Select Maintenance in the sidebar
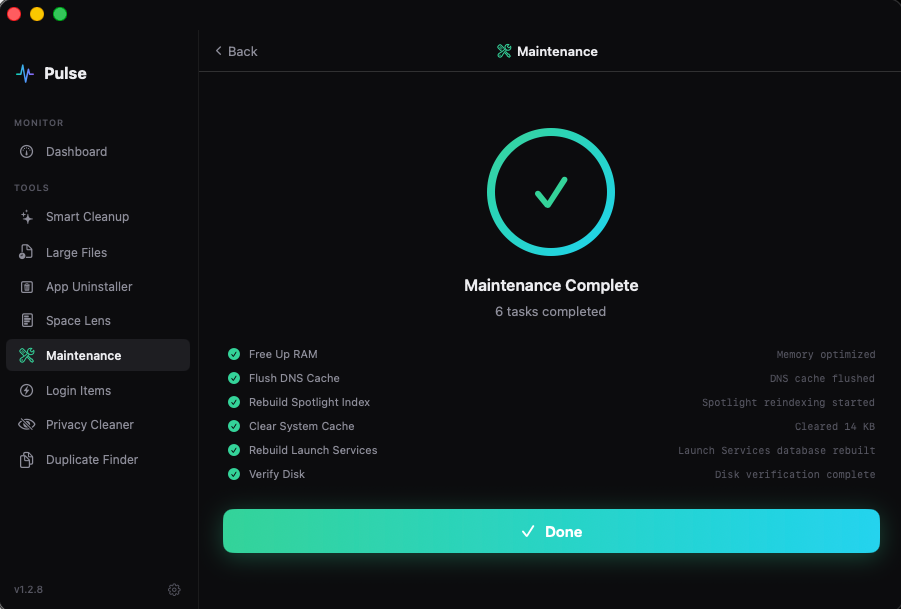 [85, 355]
